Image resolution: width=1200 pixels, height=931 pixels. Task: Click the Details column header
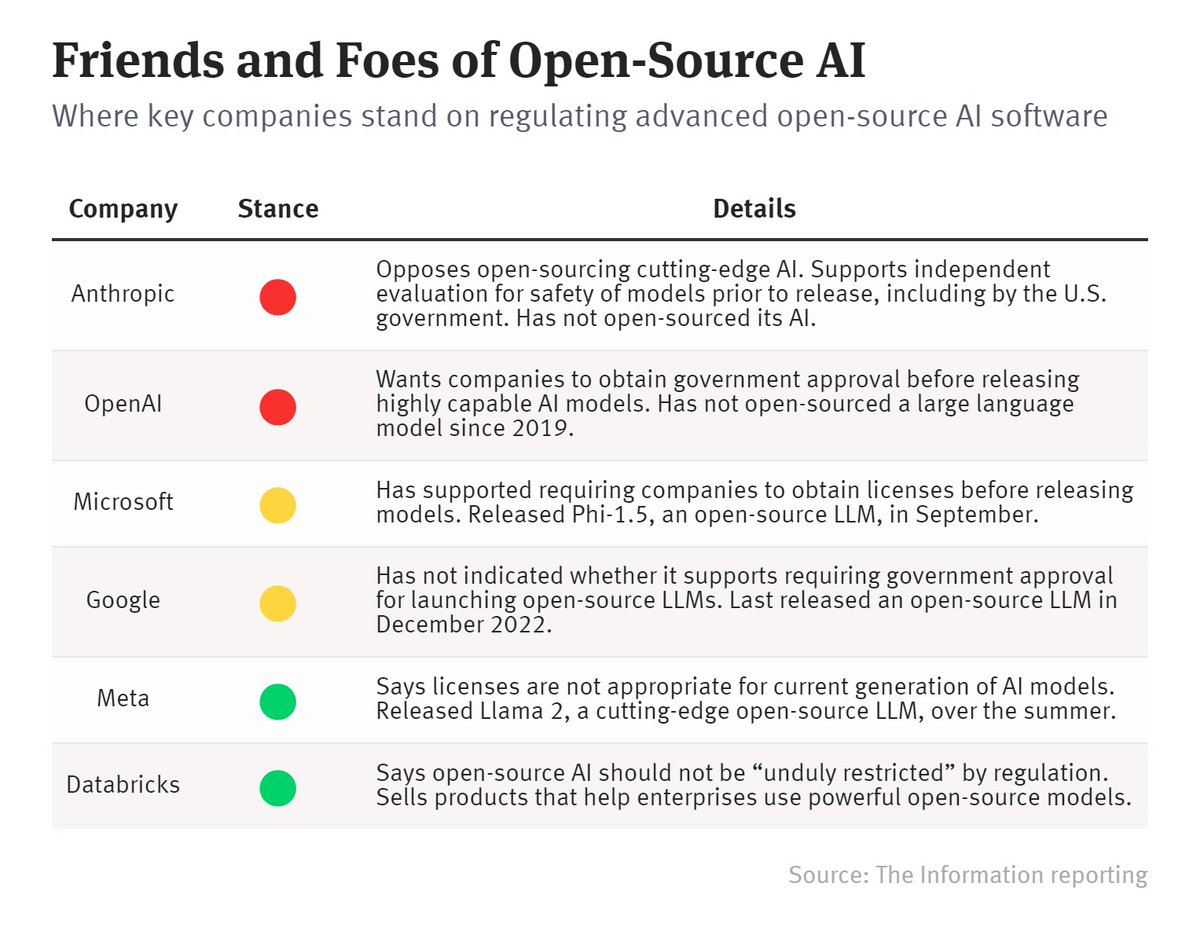tap(754, 209)
